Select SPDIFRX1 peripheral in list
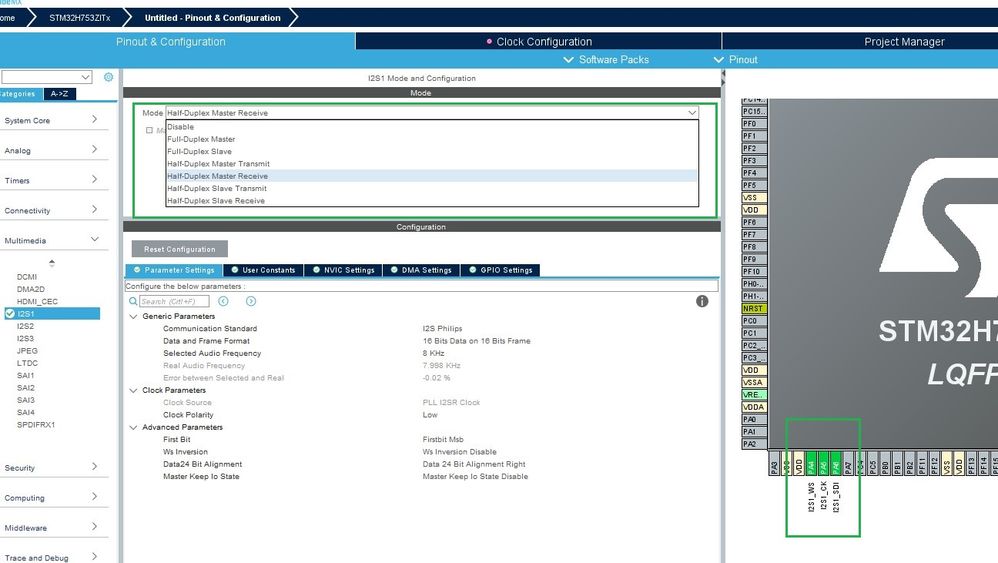Viewport: 998px width, 563px height. (x=36, y=424)
